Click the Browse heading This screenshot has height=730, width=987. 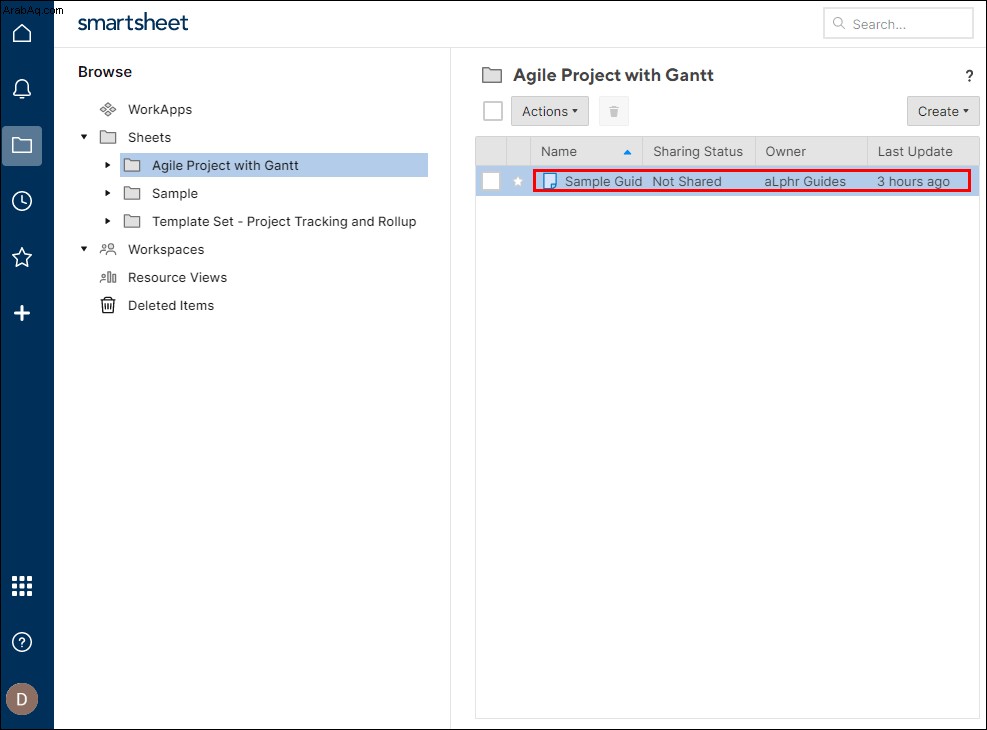tap(105, 72)
